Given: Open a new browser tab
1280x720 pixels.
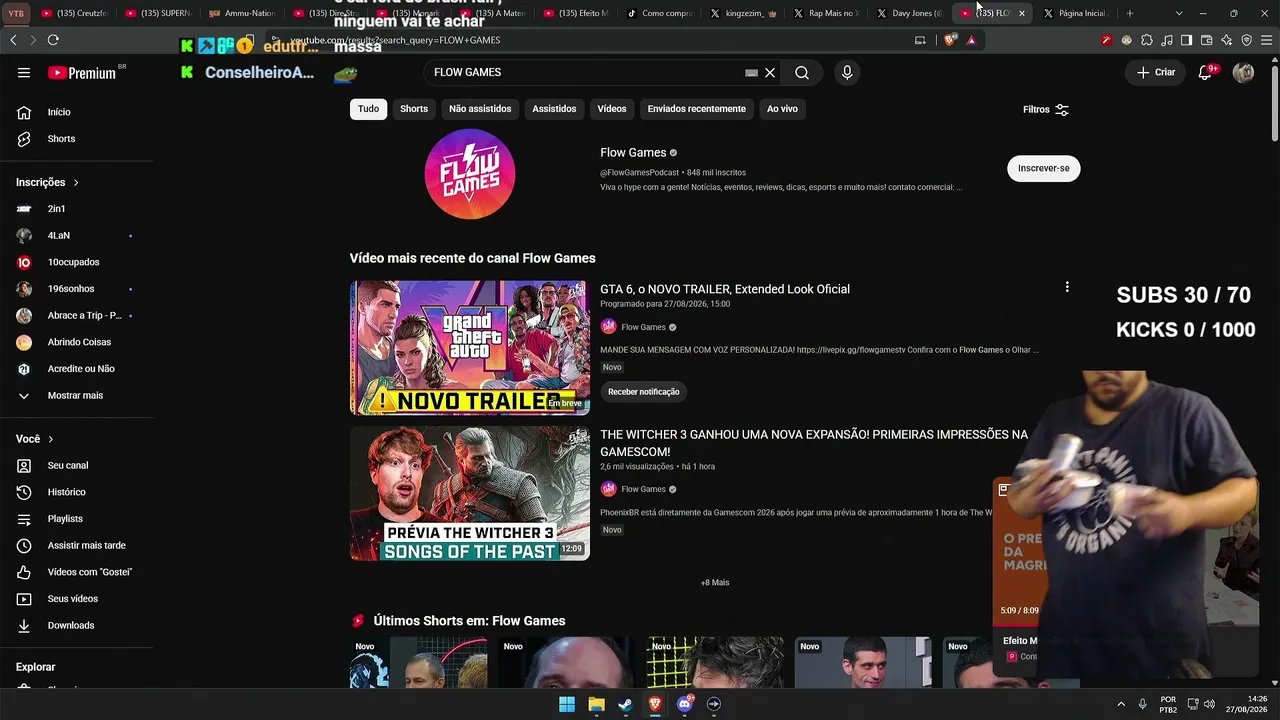Looking at the screenshot, I should click(x=1130, y=13).
